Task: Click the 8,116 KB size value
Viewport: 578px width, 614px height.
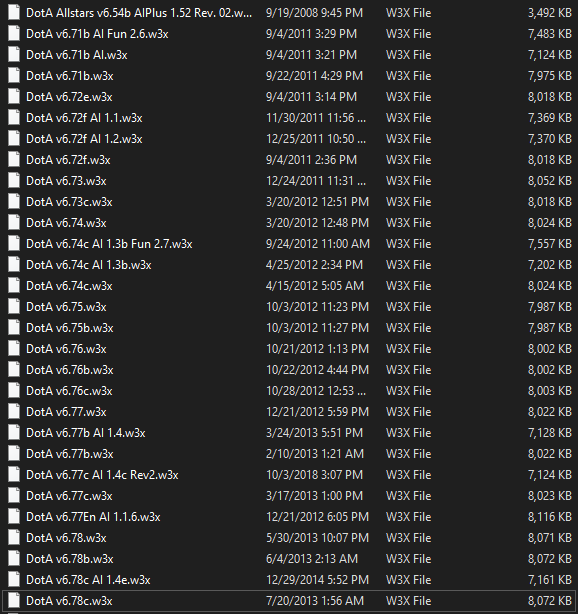Action: click(x=550, y=517)
